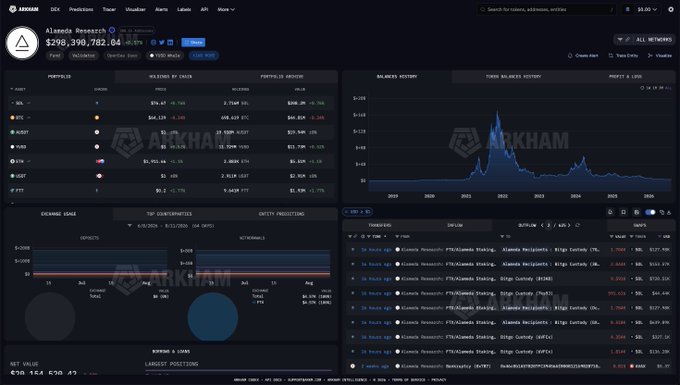This screenshot has height=385, width=680.
Task: Toggle the switch above the transfers table
Action: click(x=650, y=212)
